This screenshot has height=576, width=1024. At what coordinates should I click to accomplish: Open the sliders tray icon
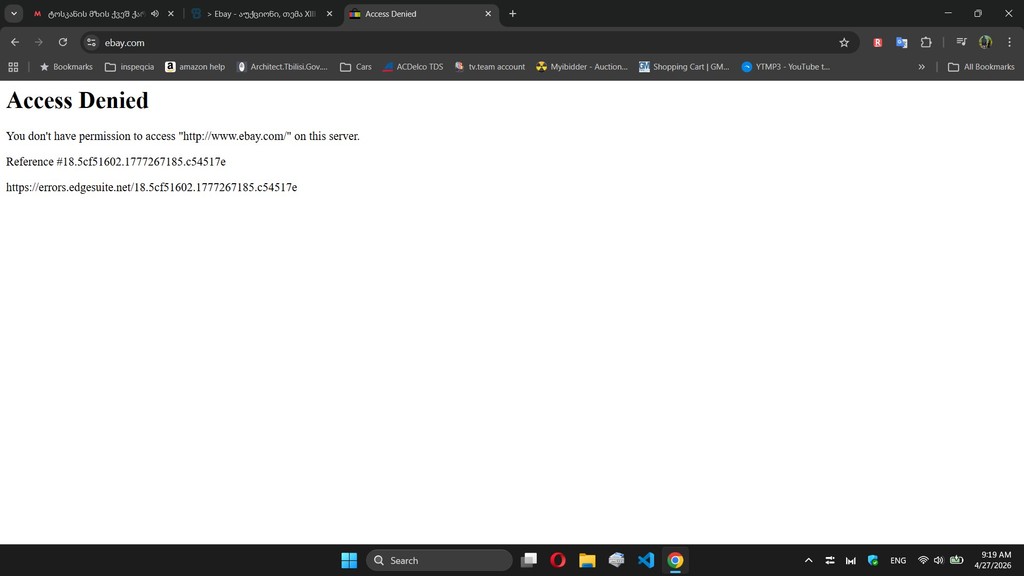pyautogui.click(x=830, y=560)
